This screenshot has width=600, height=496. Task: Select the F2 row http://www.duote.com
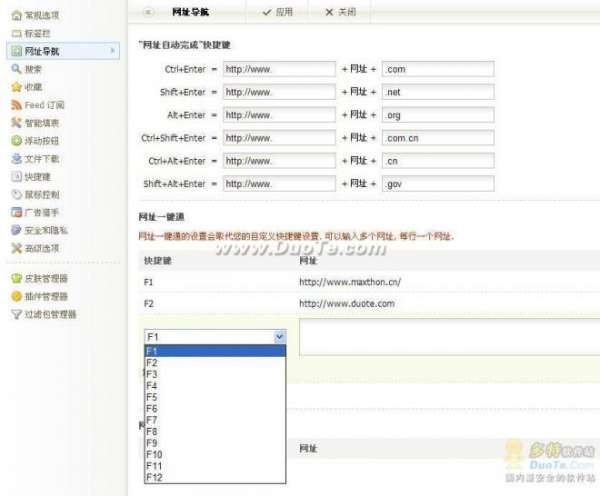(369, 303)
